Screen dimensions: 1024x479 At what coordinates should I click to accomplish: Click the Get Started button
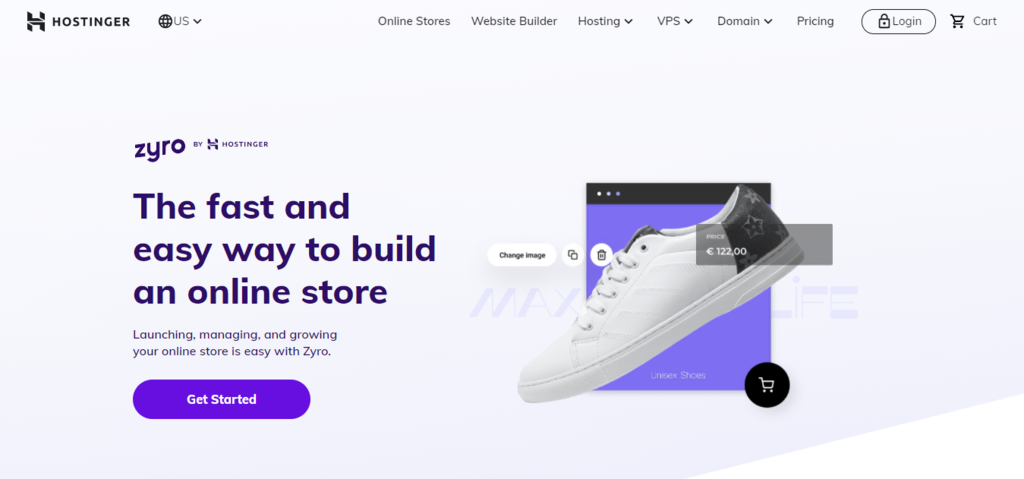(x=221, y=399)
